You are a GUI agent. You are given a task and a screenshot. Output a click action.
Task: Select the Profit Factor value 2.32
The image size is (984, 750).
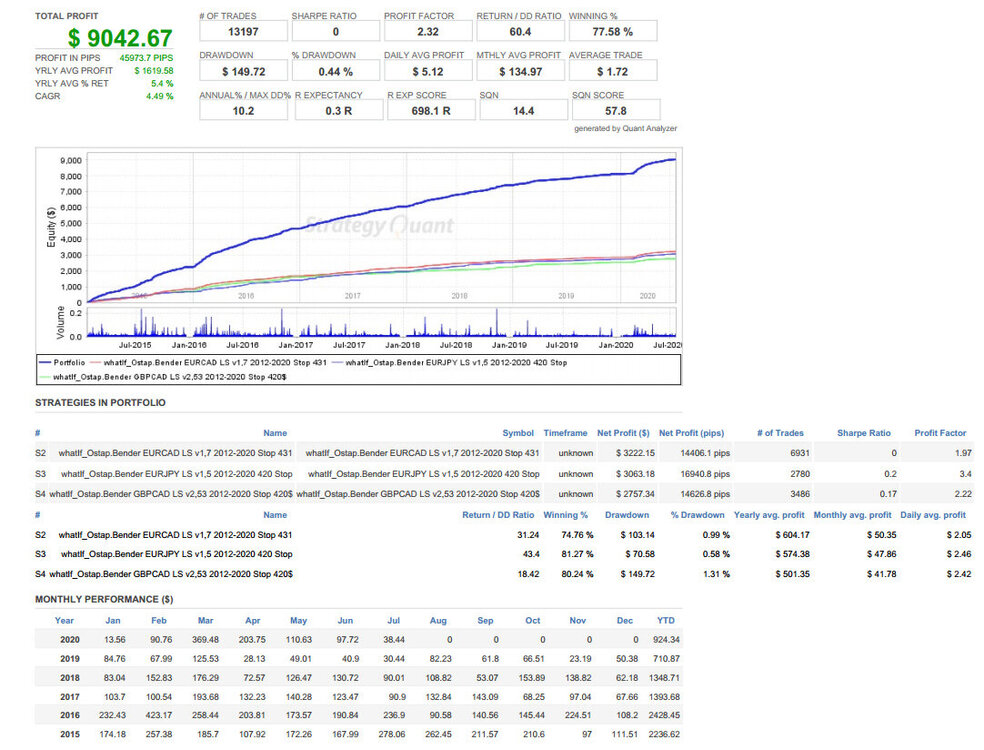coord(428,31)
